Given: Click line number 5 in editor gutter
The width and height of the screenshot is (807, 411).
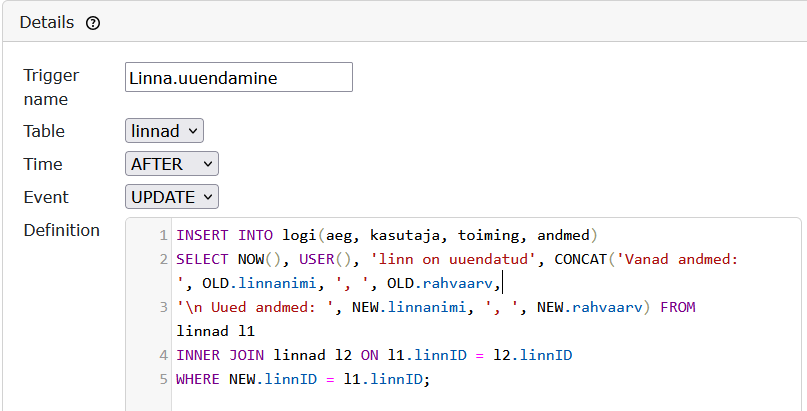Looking at the screenshot, I should (x=162, y=379).
